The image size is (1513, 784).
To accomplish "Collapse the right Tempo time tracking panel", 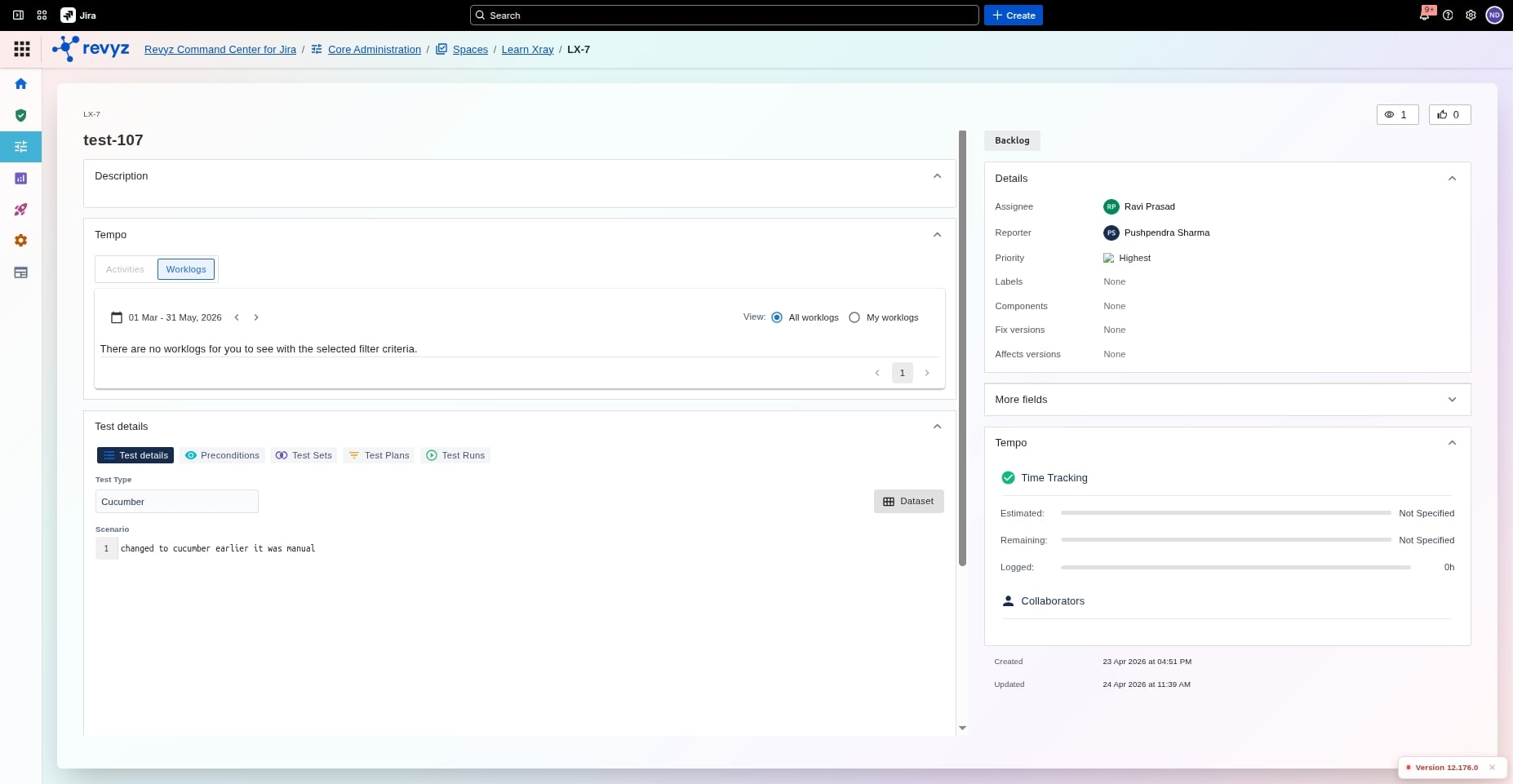I will click(1452, 443).
